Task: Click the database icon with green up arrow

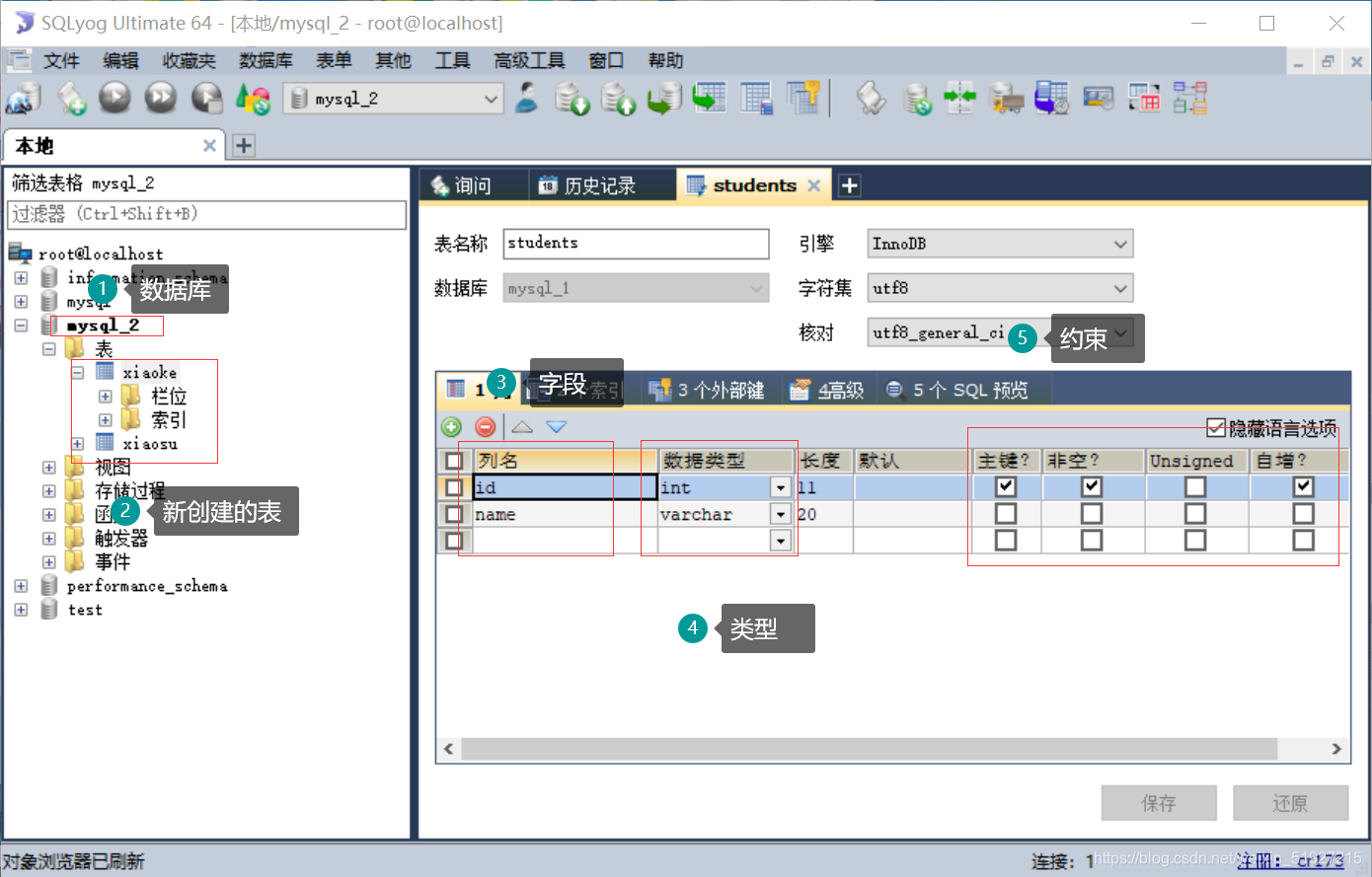Action: click(618, 98)
